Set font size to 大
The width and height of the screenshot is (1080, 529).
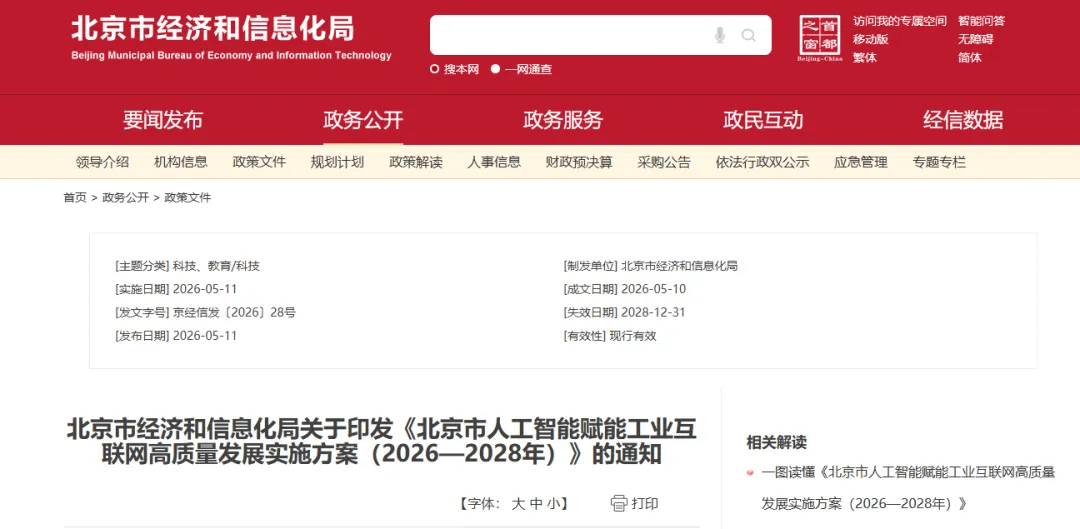[x=518, y=504]
